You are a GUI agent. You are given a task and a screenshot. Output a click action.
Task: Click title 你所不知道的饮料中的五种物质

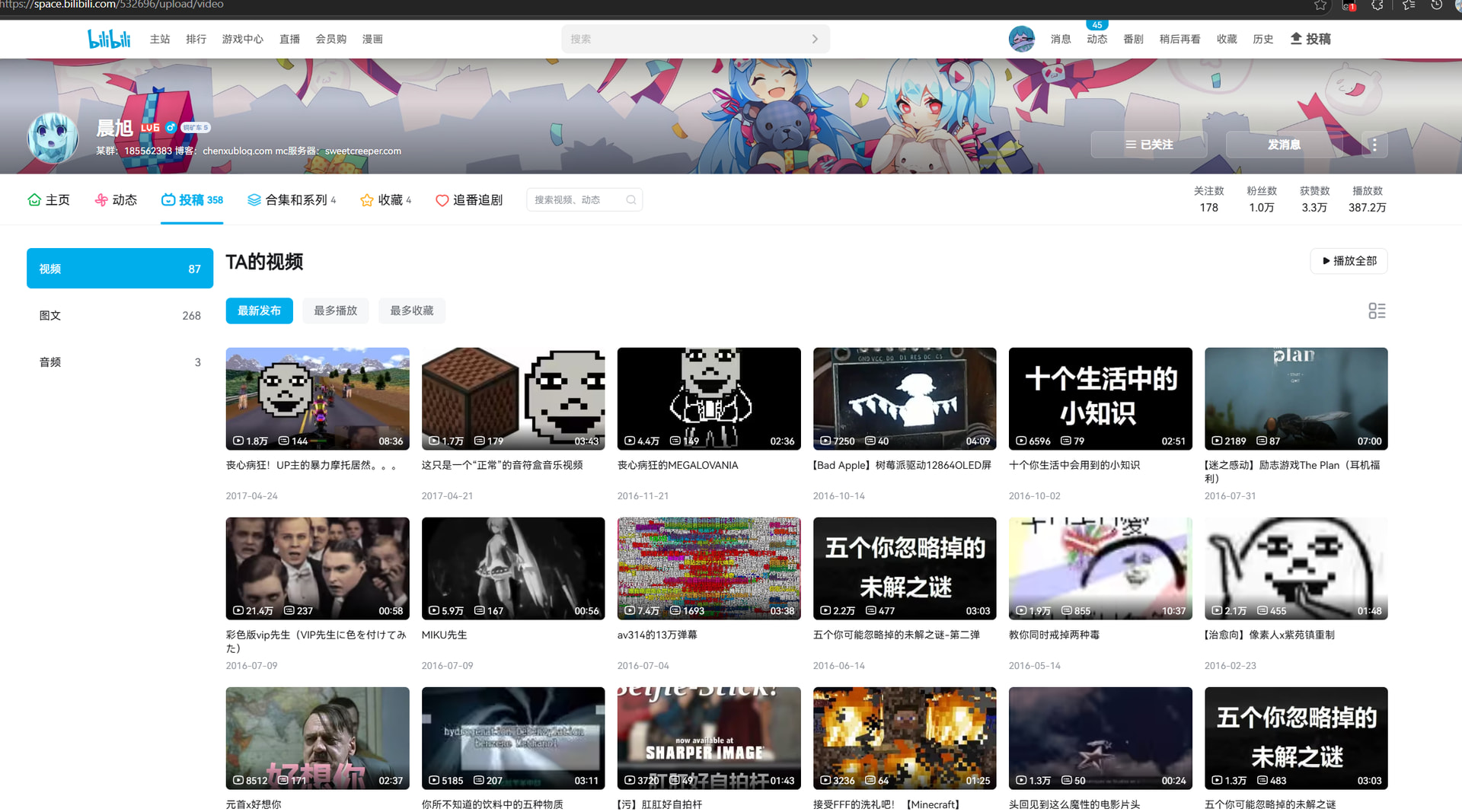(x=492, y=804)
